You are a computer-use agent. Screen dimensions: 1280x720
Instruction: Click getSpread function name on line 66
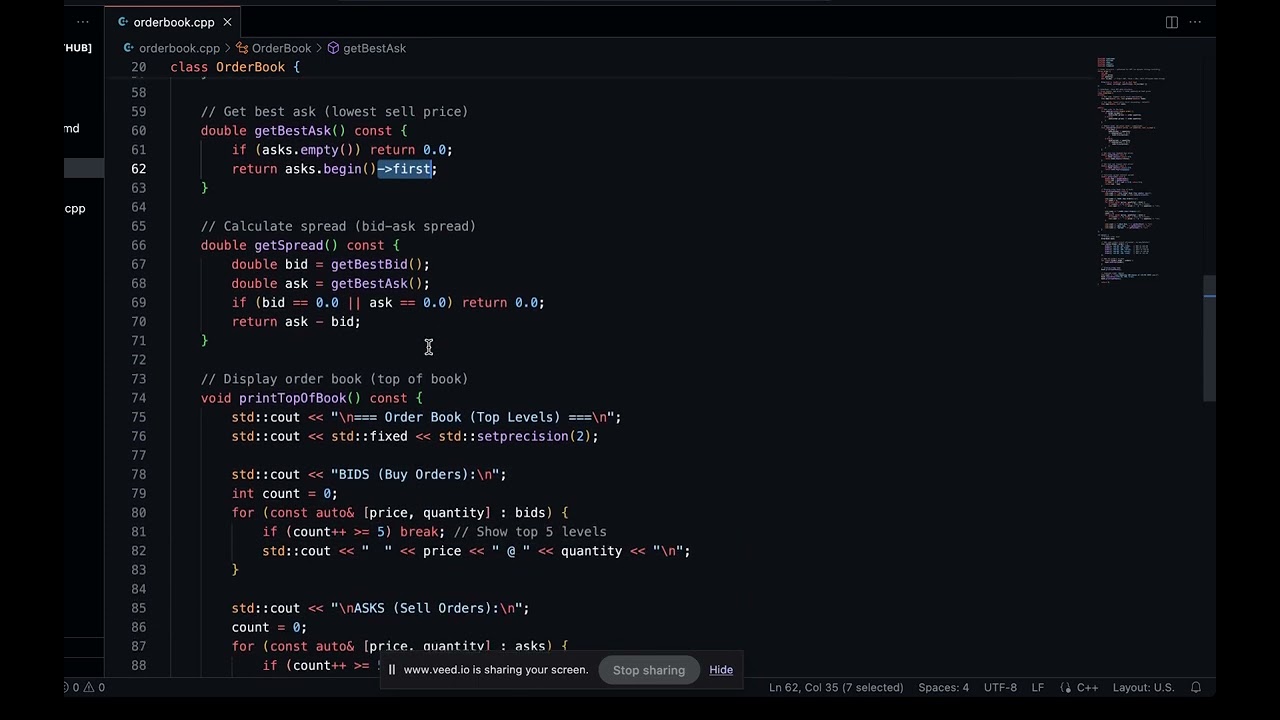coord(288,245)
